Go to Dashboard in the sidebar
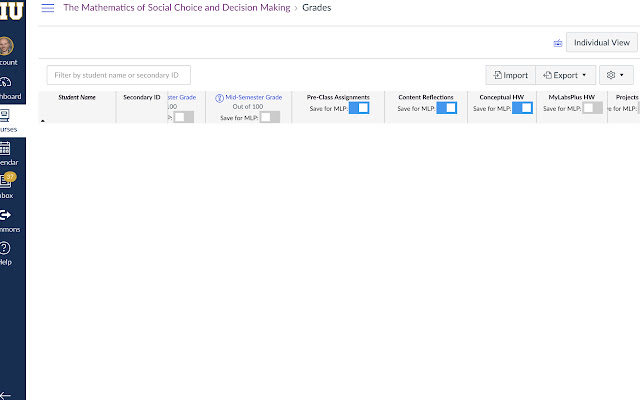640x400 pixels. [x=7, y=87]
